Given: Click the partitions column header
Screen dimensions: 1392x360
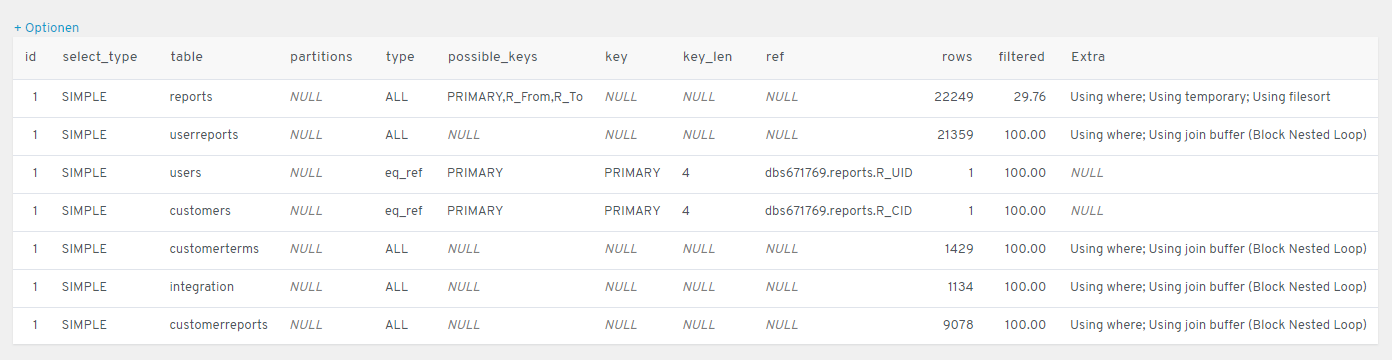Looking at the screenshot, I should 321,57.
